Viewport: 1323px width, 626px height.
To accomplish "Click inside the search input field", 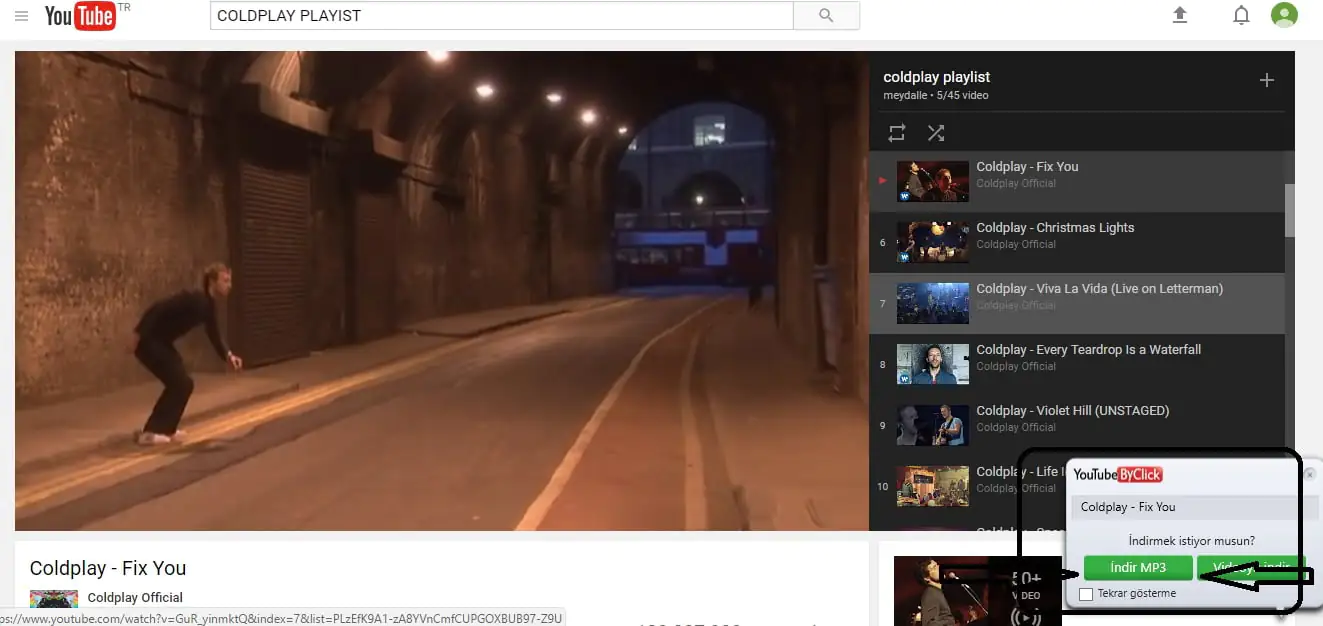I will click(x=500, y=16).
